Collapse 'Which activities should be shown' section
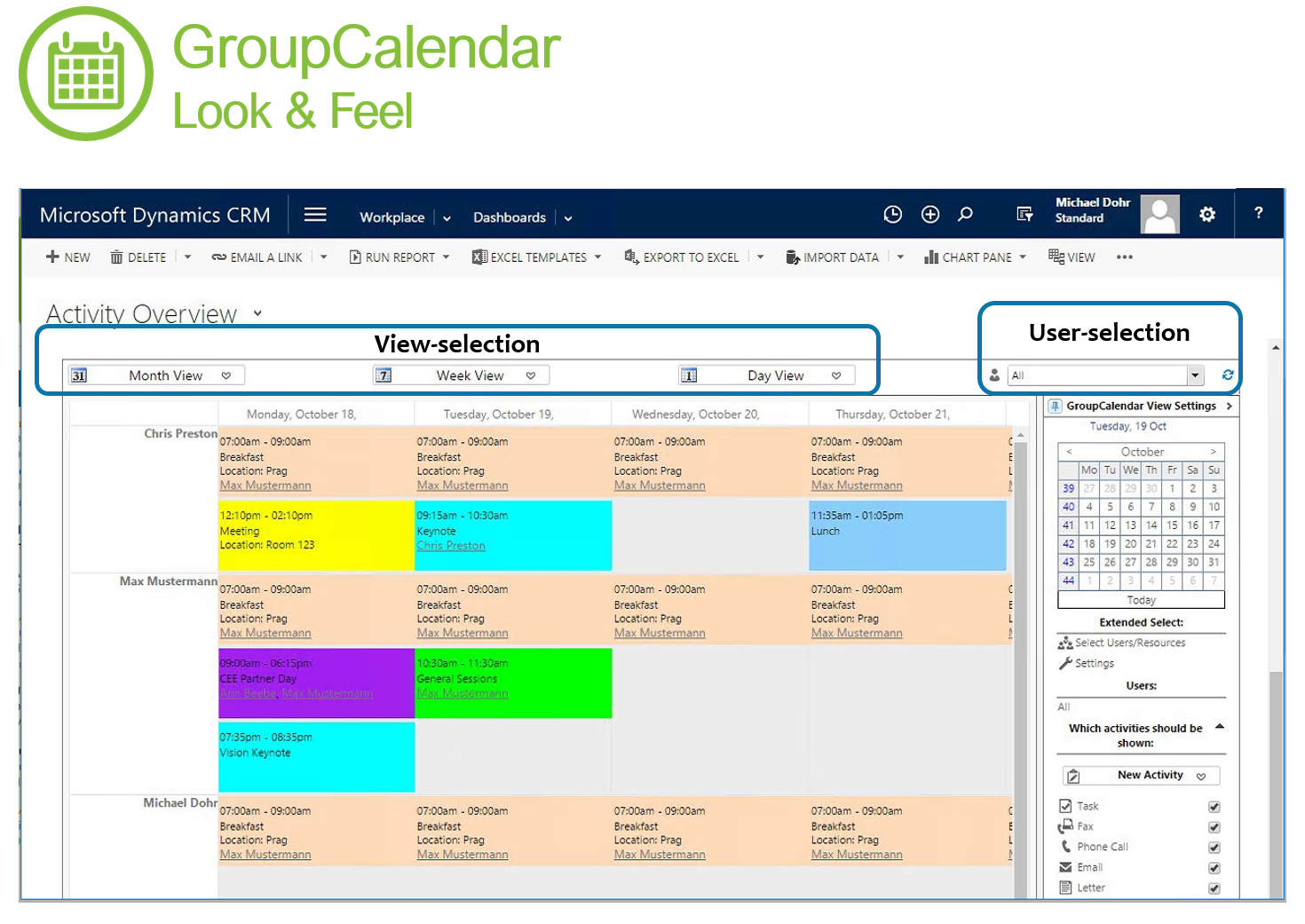1305x924 pixels. pos(1220,727)
